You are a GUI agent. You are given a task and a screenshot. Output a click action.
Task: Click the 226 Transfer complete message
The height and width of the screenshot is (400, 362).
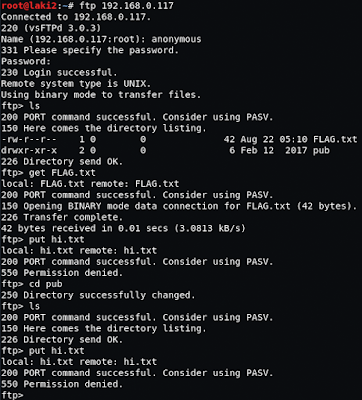click(x=62, y=217)
